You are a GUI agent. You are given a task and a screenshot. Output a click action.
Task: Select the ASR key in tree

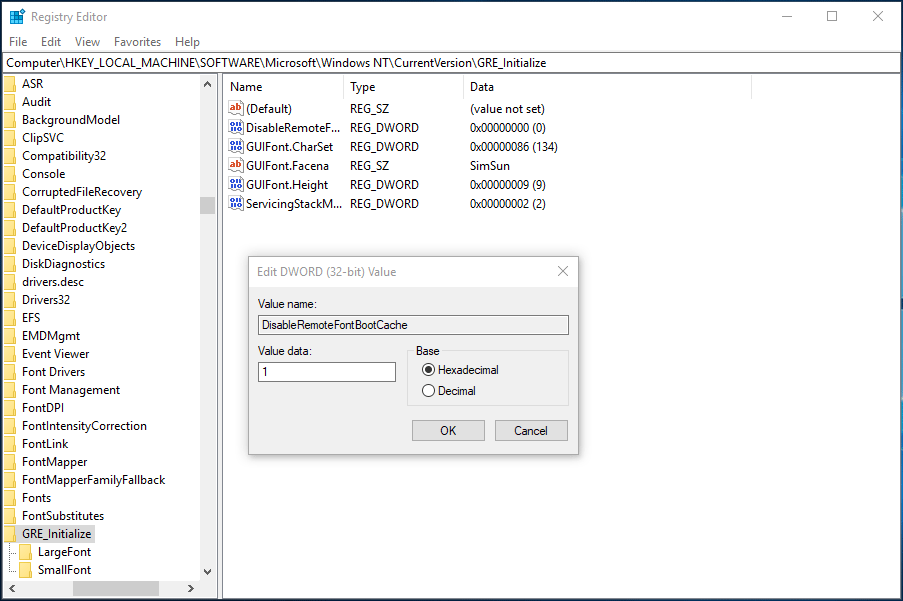(33, 84)
